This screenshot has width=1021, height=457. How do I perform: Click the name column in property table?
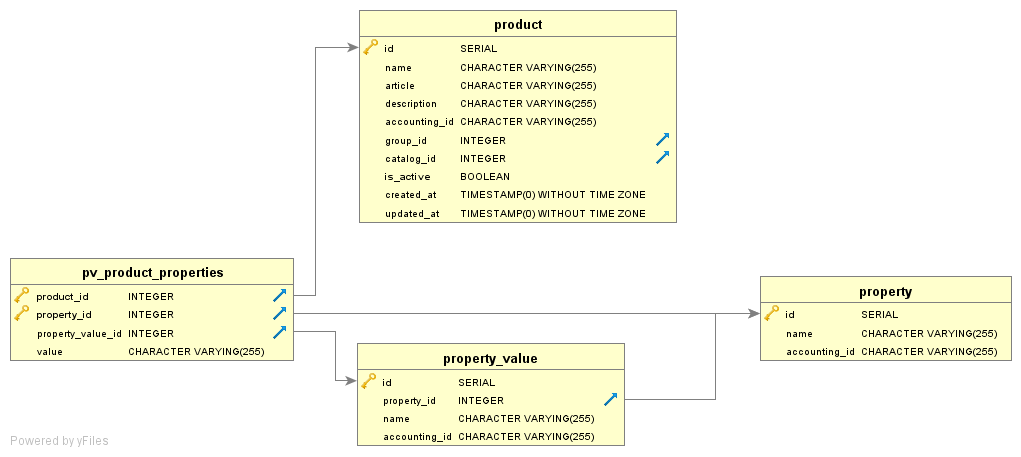(x=800, y=334)
